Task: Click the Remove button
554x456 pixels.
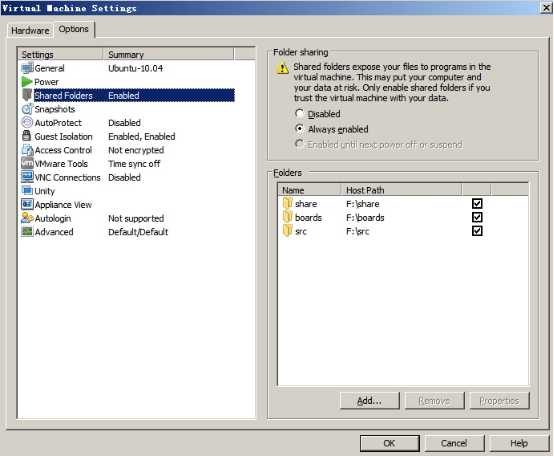Action: [x=434, y=401]
